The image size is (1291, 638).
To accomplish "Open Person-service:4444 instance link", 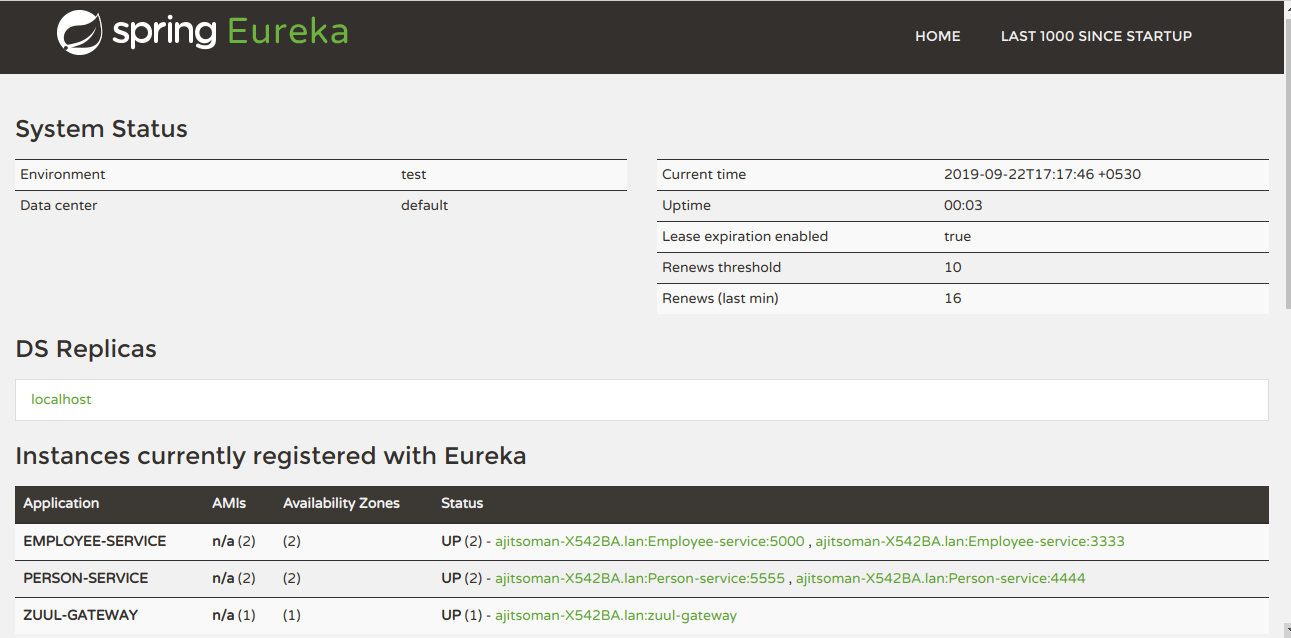I will (940, 578).
